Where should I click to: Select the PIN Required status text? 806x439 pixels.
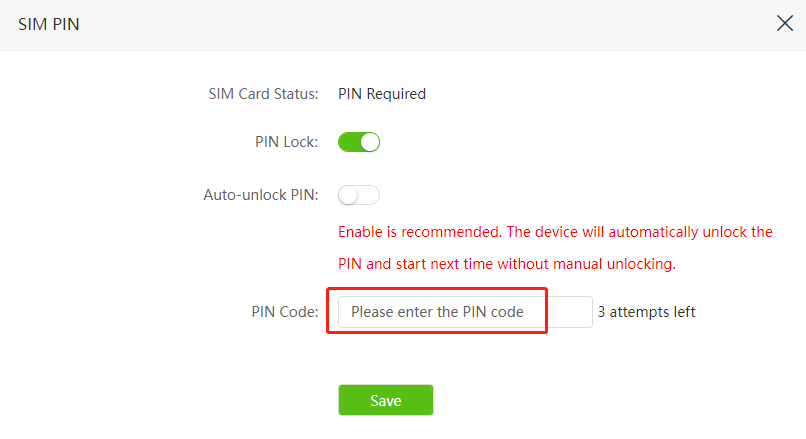pos(382,94)
